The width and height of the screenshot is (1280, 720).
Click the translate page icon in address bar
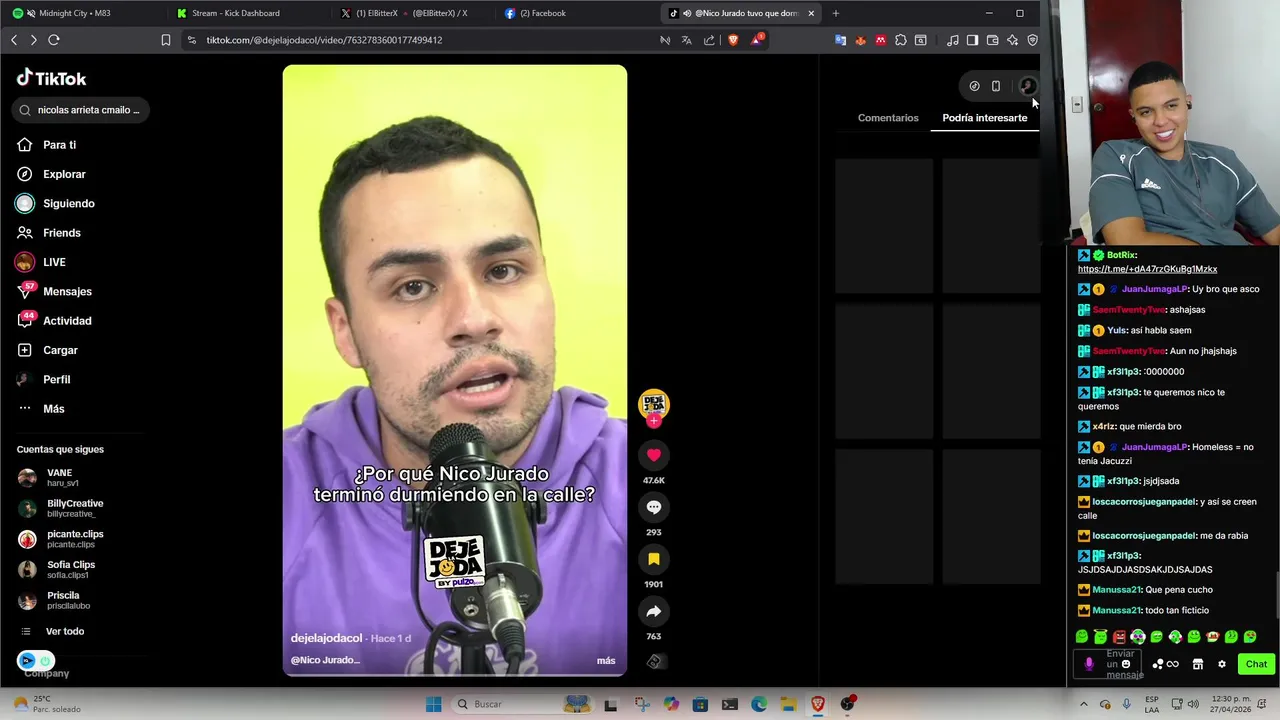pos(686,40)
